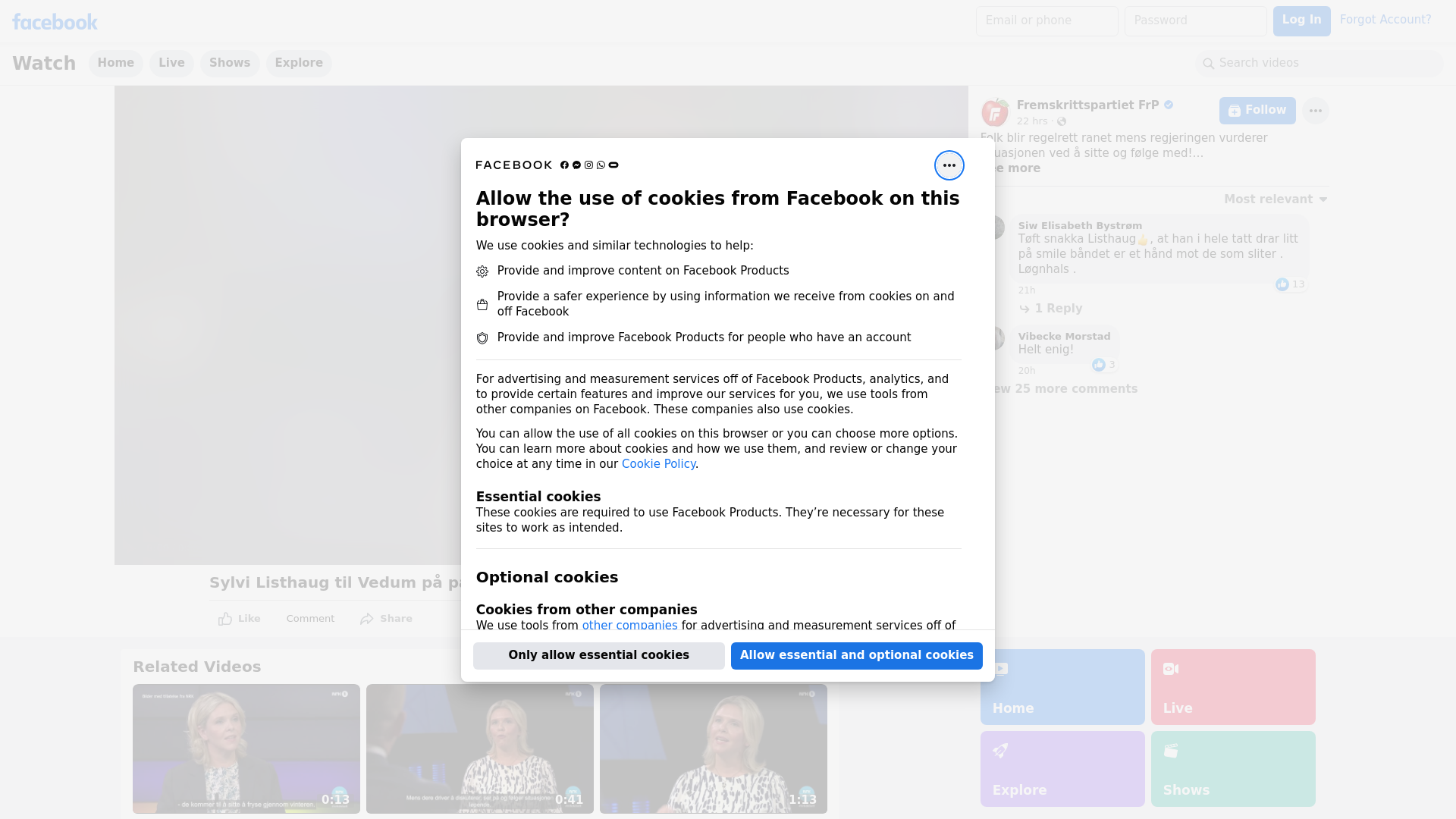Image resolution: width=1456 pixels, height=819 pixels.
Task: Like the video
Action: tap(239, 619)
